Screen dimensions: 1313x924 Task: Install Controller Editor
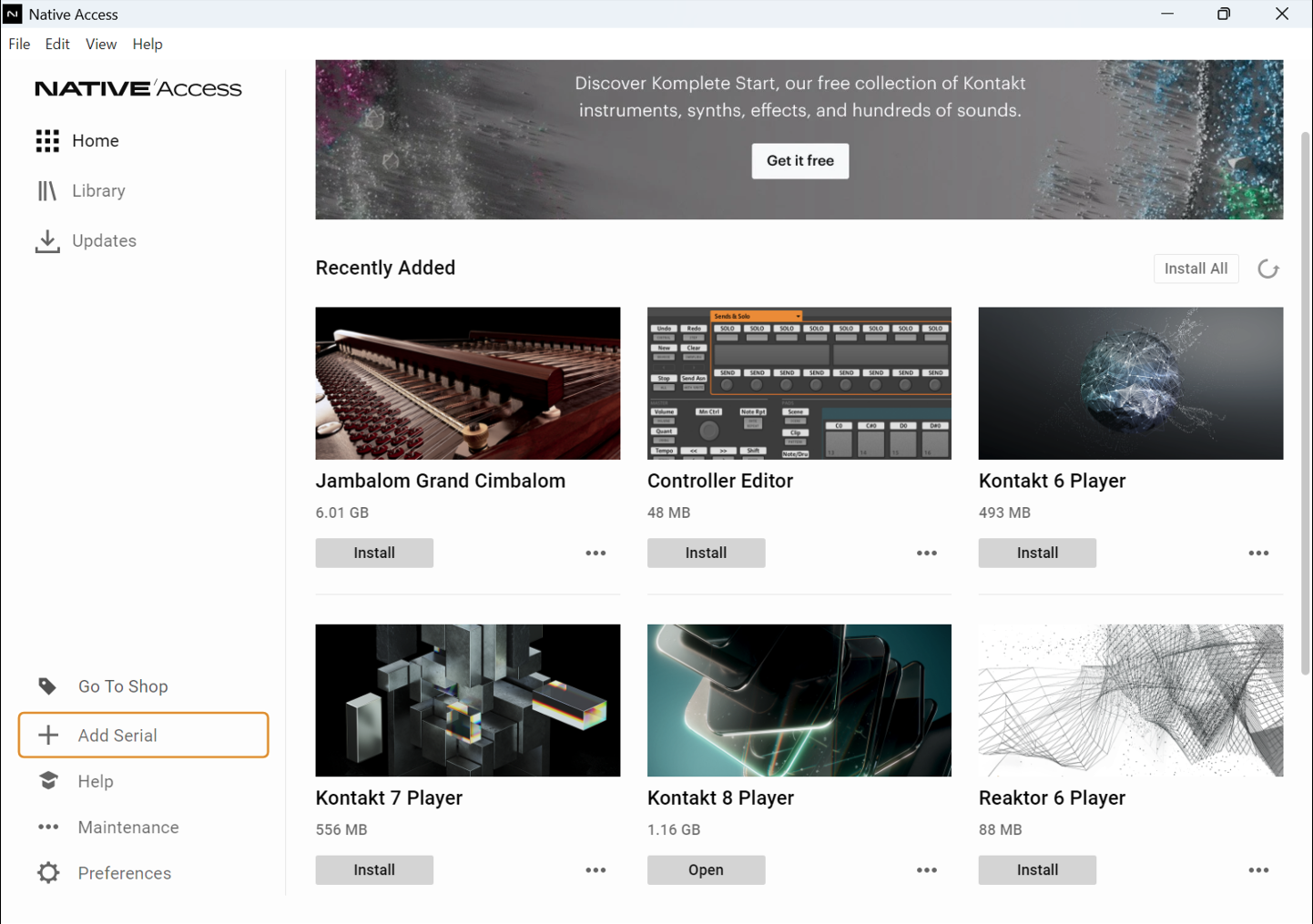[706, 553]
